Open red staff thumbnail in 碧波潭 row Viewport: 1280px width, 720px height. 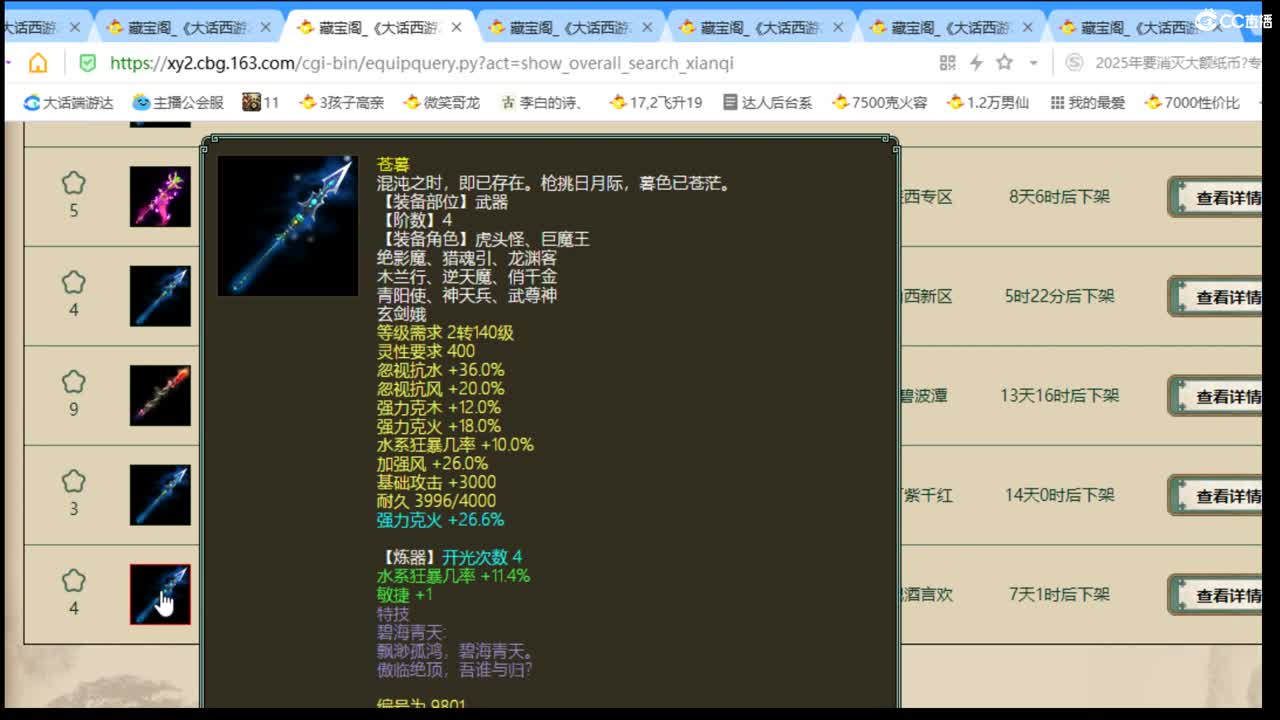click(x=160, y=395)
